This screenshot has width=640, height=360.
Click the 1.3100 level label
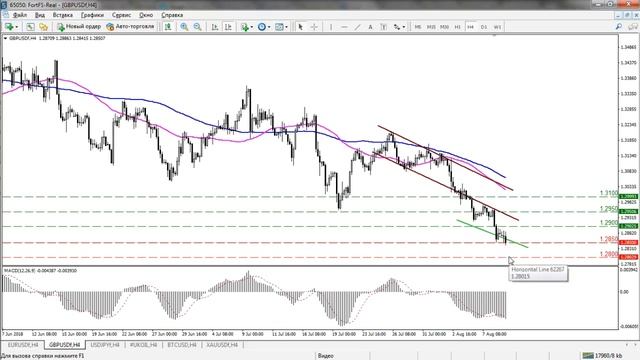[x=609, y=193]
